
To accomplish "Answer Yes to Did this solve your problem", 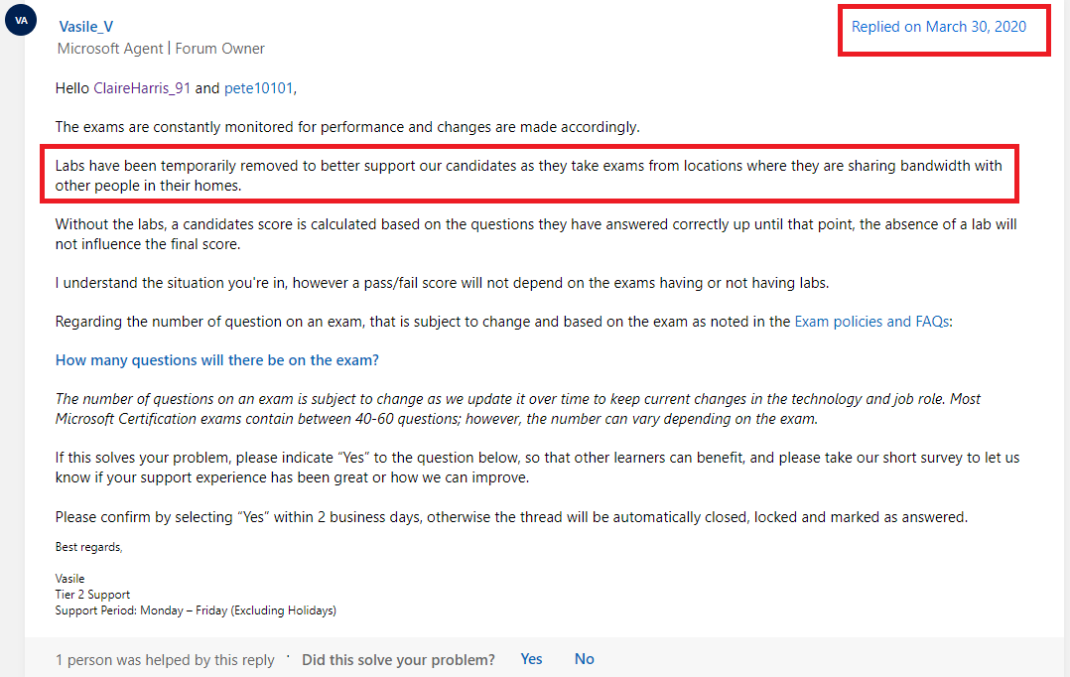I will 531,659.
